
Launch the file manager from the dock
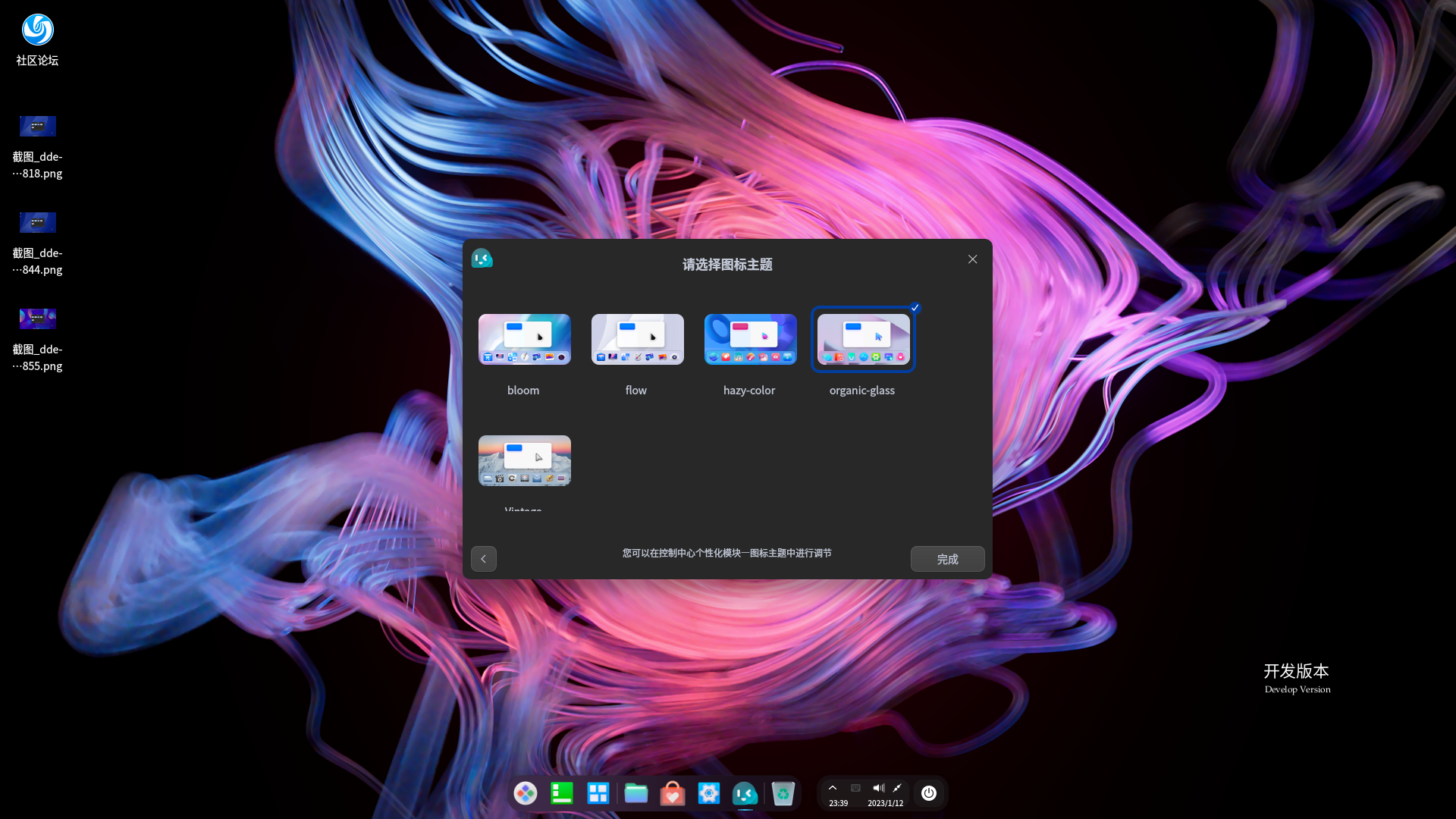click(635, 793)
